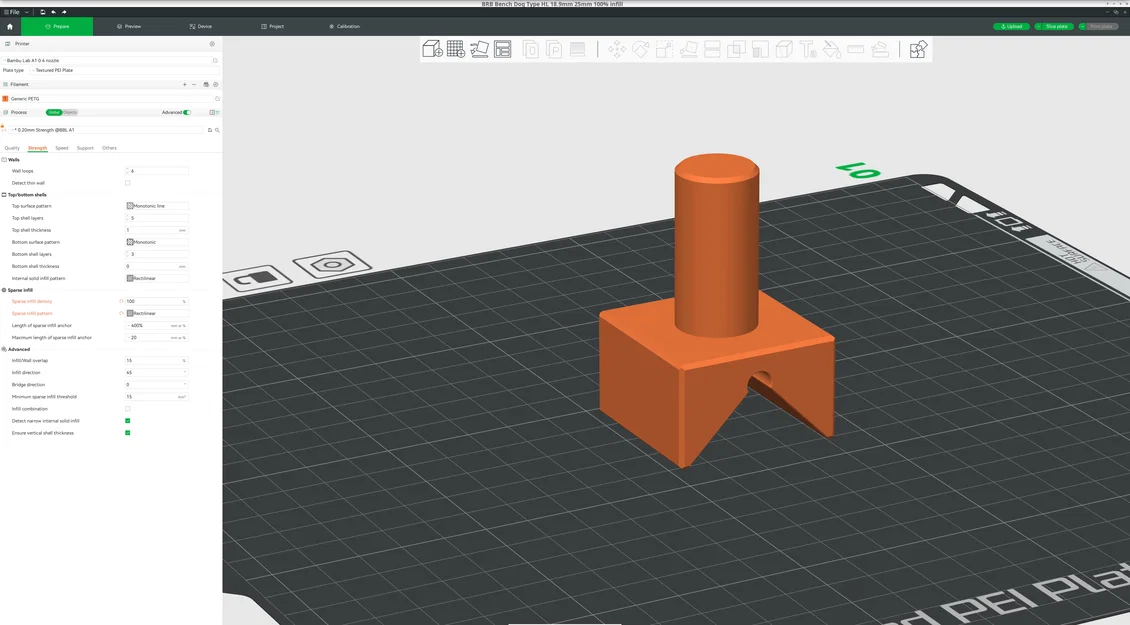Add a filament with plus icon

pyautogui.click(x=184, y=84)
